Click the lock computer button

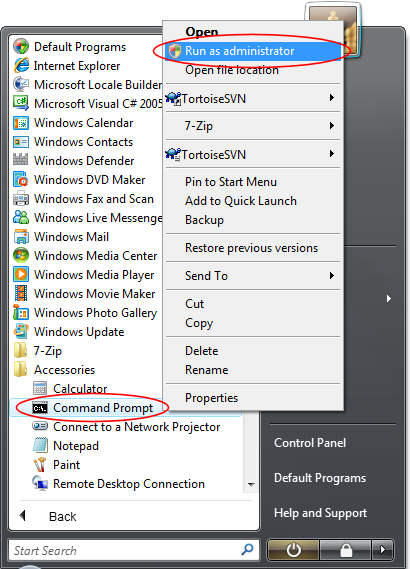(x=345, y=550)
